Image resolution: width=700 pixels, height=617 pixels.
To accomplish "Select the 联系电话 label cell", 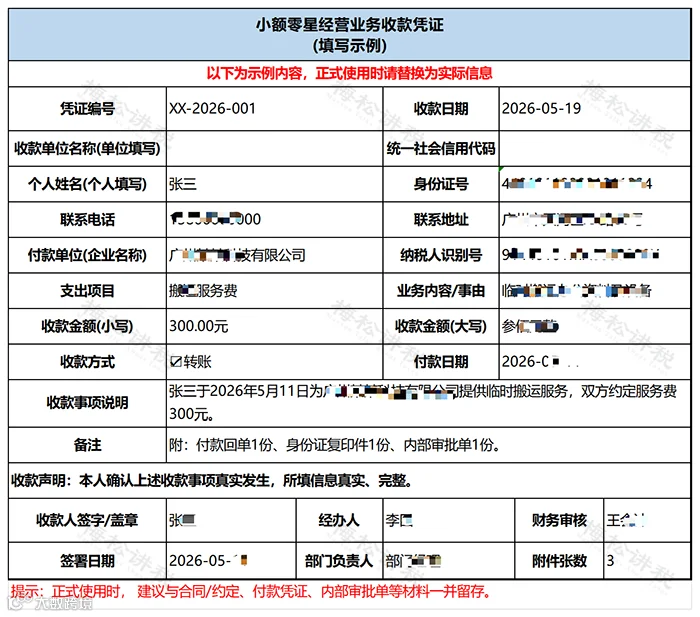I will click(88, 220).
